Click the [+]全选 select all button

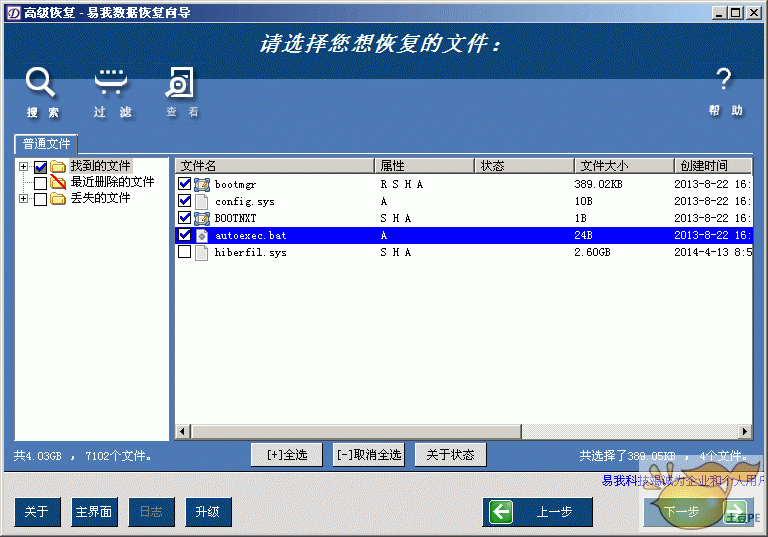coord(287,455)
